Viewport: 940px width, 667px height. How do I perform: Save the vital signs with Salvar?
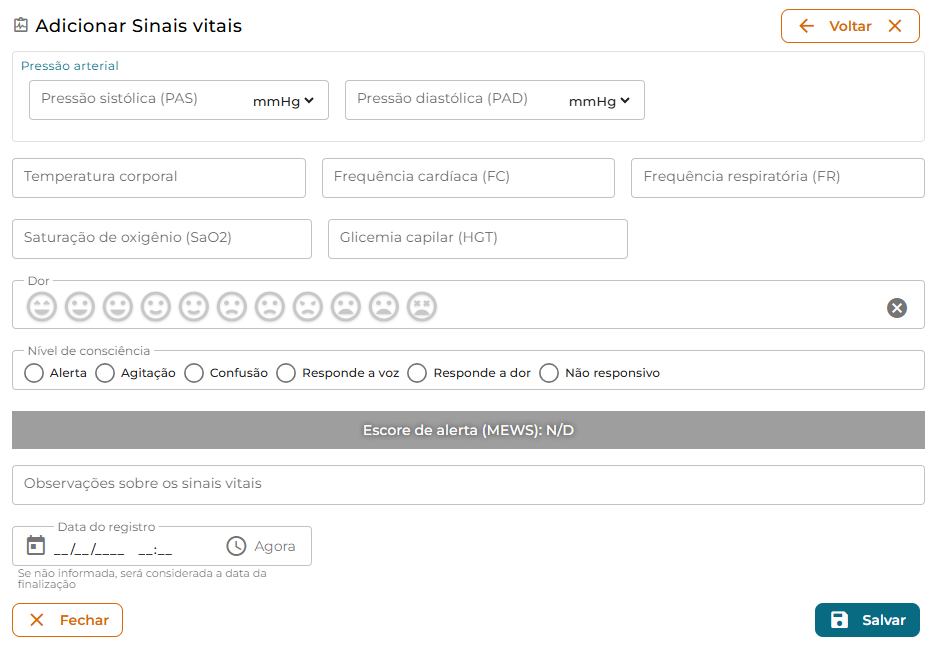click(x=867, y=620)
